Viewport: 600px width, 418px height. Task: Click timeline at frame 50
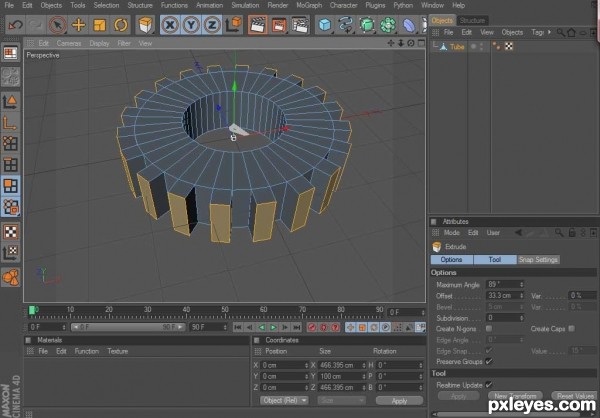(225, 312)
